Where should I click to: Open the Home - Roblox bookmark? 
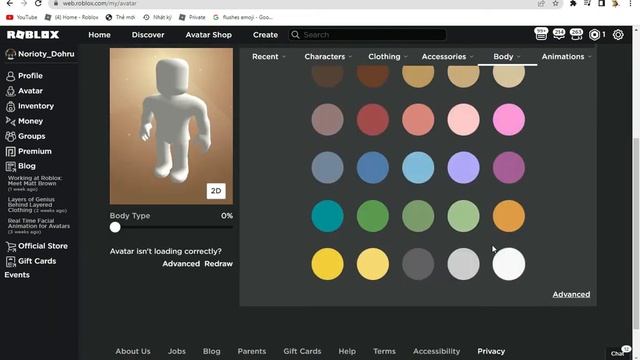71,17
